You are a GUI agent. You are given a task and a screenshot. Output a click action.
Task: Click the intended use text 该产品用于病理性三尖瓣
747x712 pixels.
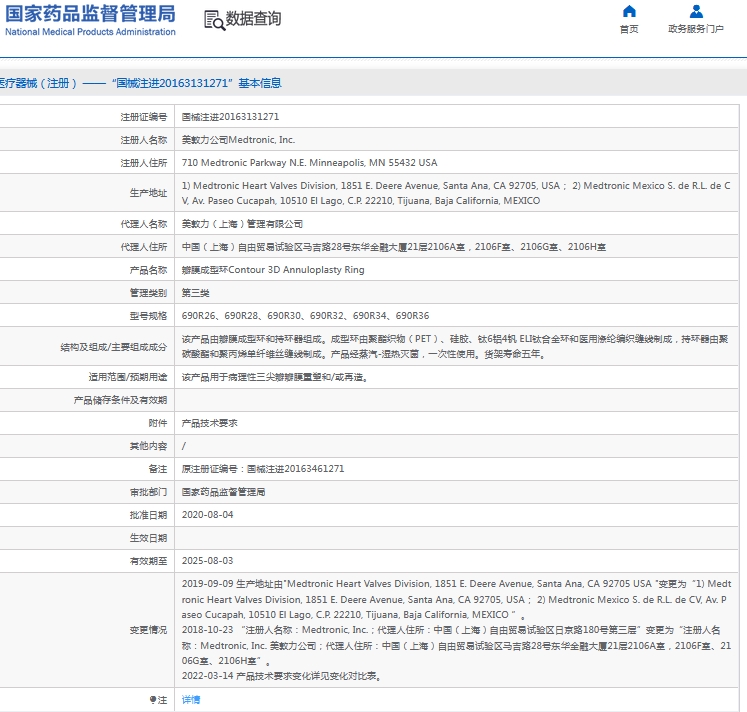point(275,377)
